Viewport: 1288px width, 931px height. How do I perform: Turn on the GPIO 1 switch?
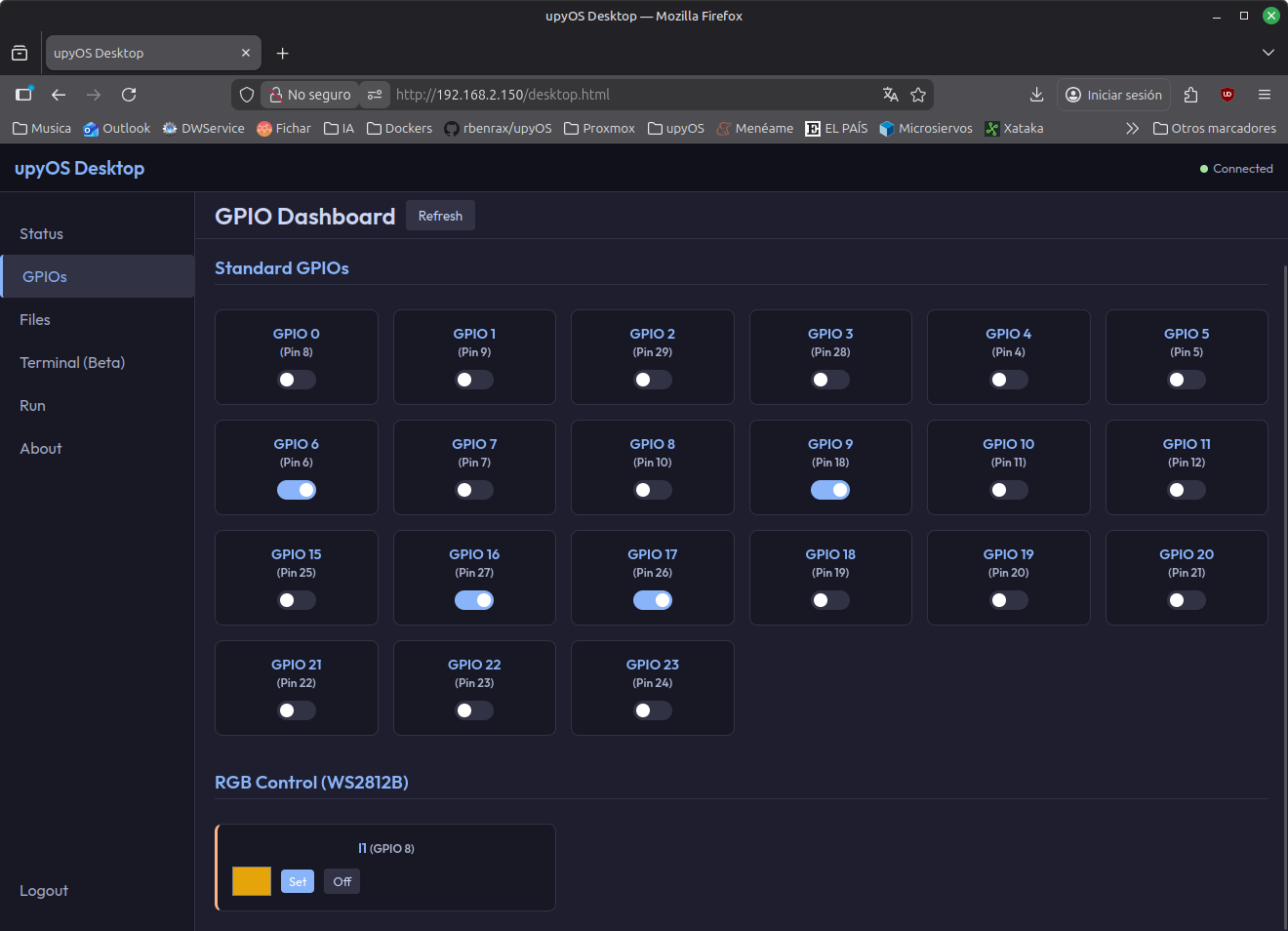point(474,380)
